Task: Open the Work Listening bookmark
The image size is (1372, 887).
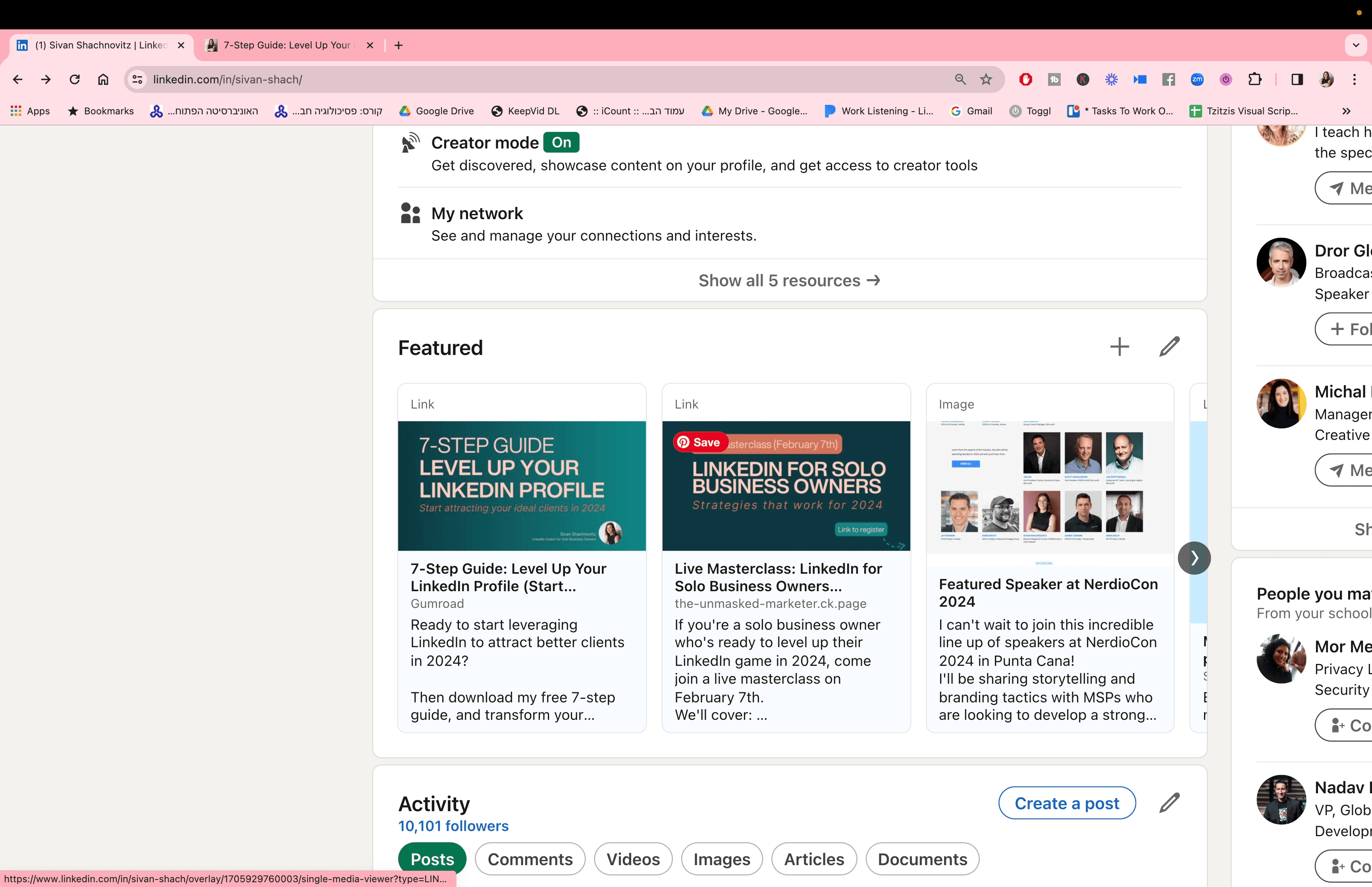Action: (x=879, y=111)
